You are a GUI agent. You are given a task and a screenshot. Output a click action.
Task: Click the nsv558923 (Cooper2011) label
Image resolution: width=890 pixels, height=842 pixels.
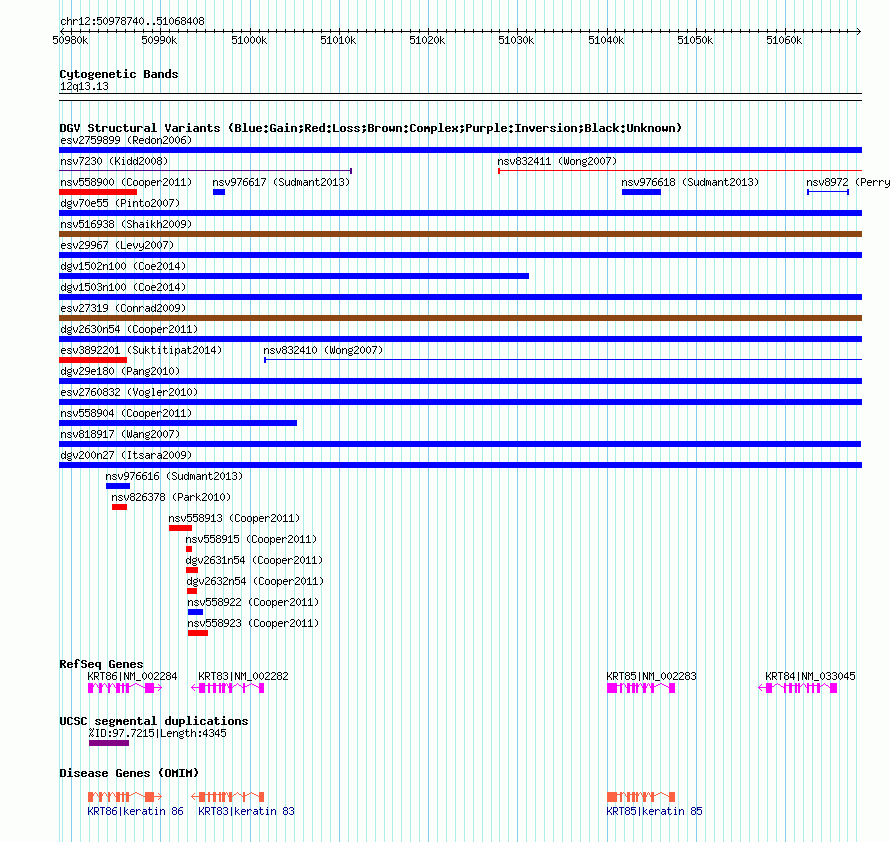pyautogui.click(x=253, y=623)
